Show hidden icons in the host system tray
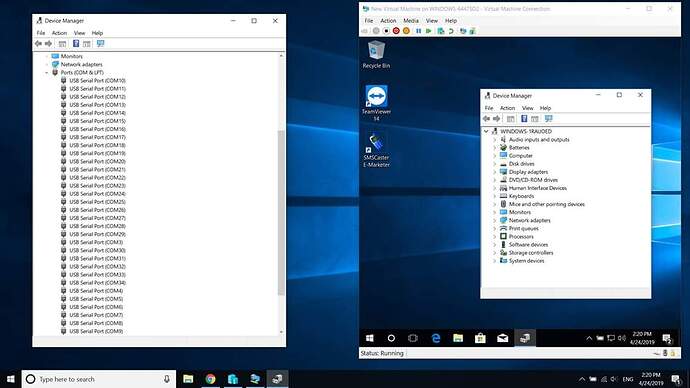Screen dimensions: 690x388 [582, 379]
